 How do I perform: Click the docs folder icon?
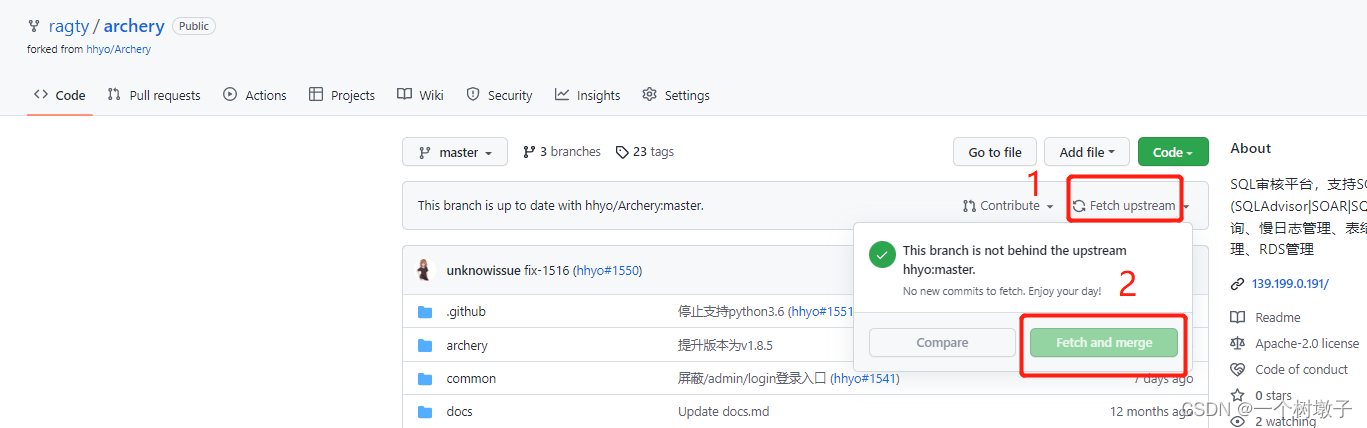pyautogui.click(x=425, y=411)
